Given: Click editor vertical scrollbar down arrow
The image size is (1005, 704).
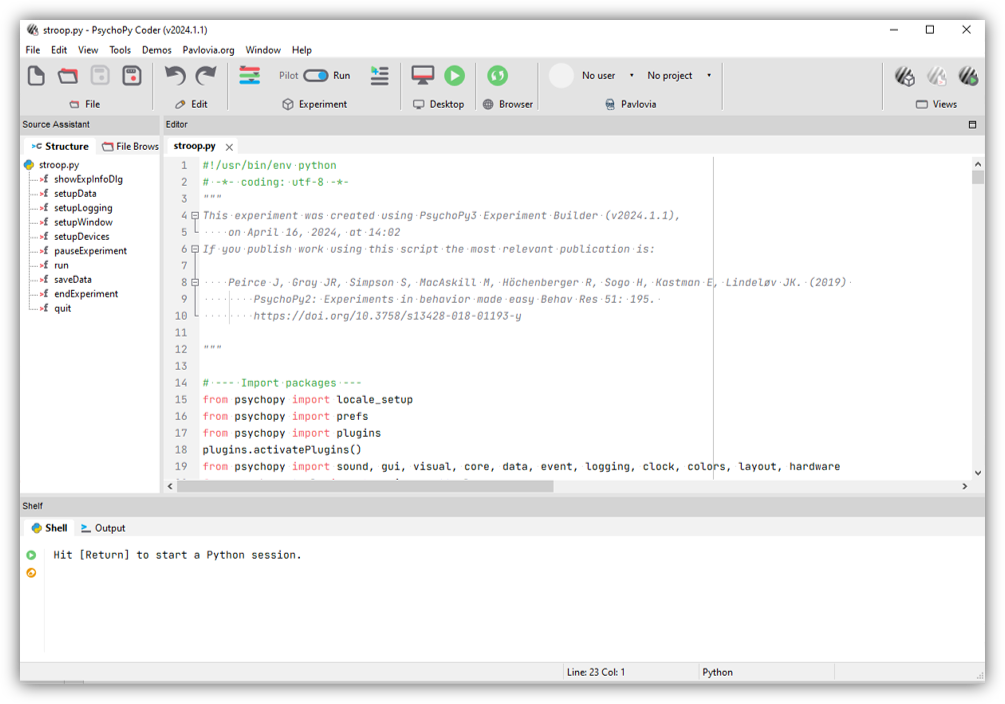Looking at the screenshot, I should (x=978, y=473).
